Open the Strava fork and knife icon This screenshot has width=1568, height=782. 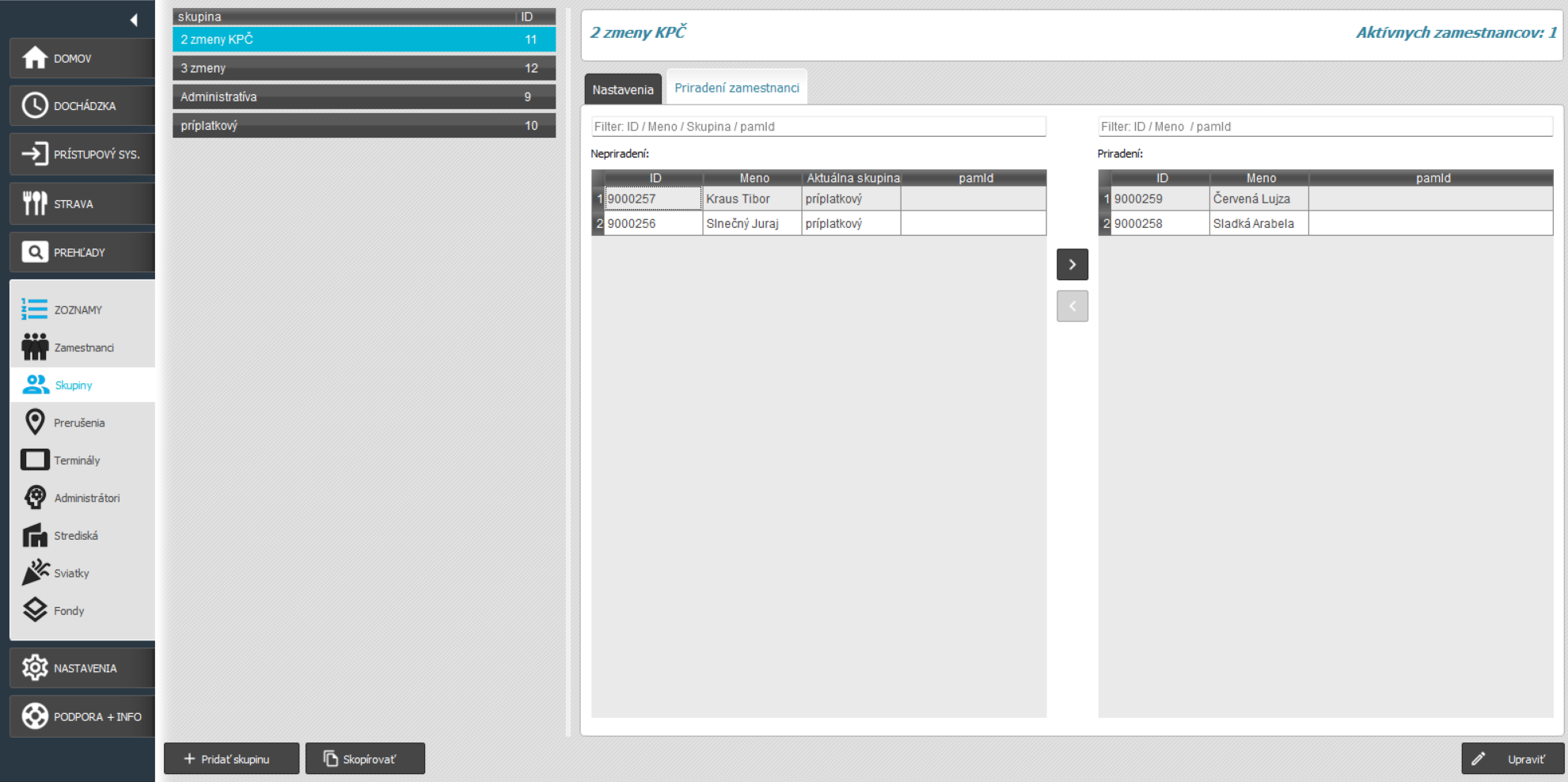click(x=35, y=203)
